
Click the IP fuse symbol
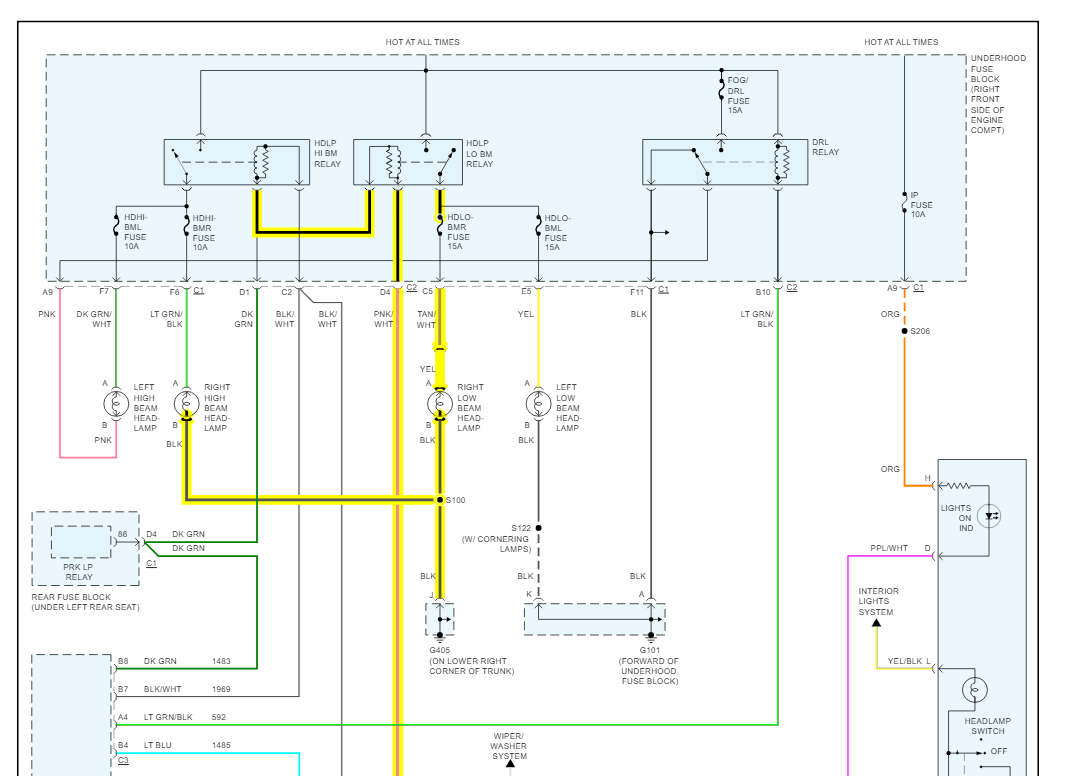coord(904,203)
